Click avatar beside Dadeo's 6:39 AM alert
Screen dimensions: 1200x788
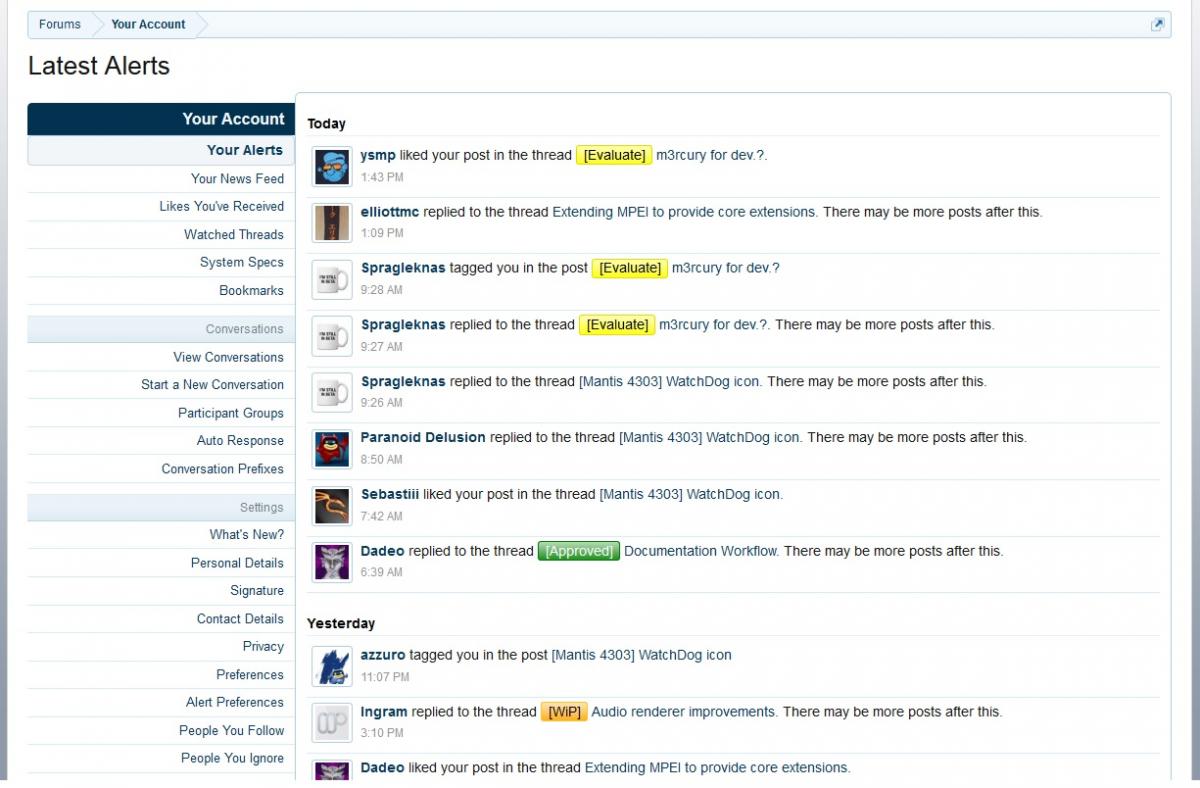pyautogui.click(x=332, y=562)
